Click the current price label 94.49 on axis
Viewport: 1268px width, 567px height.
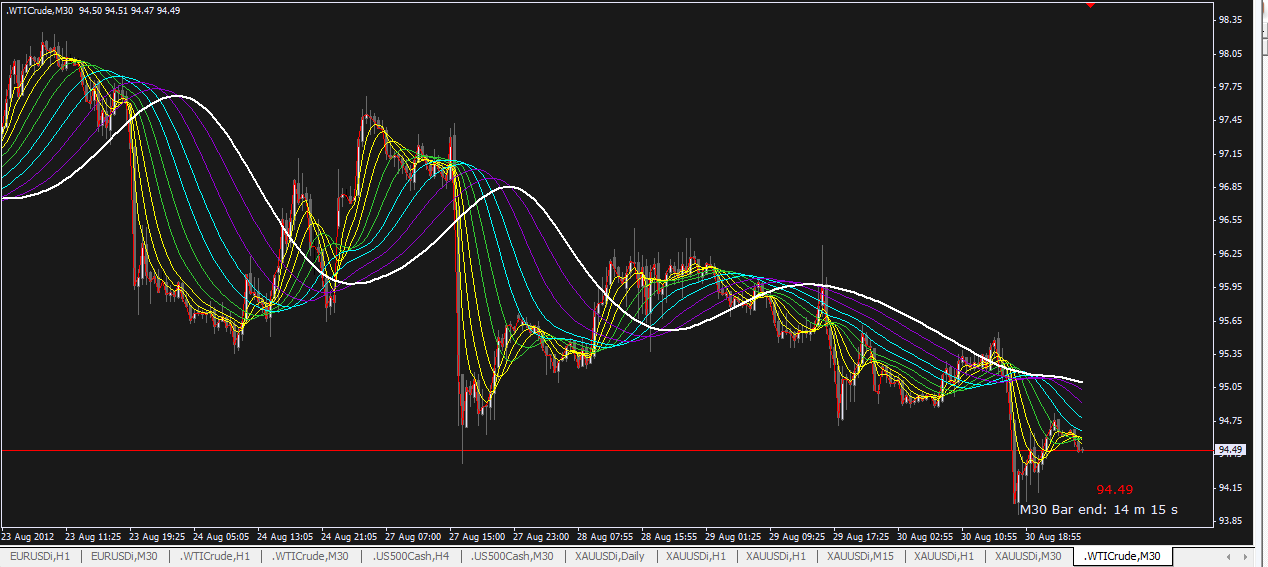(x=1230, y=450)
